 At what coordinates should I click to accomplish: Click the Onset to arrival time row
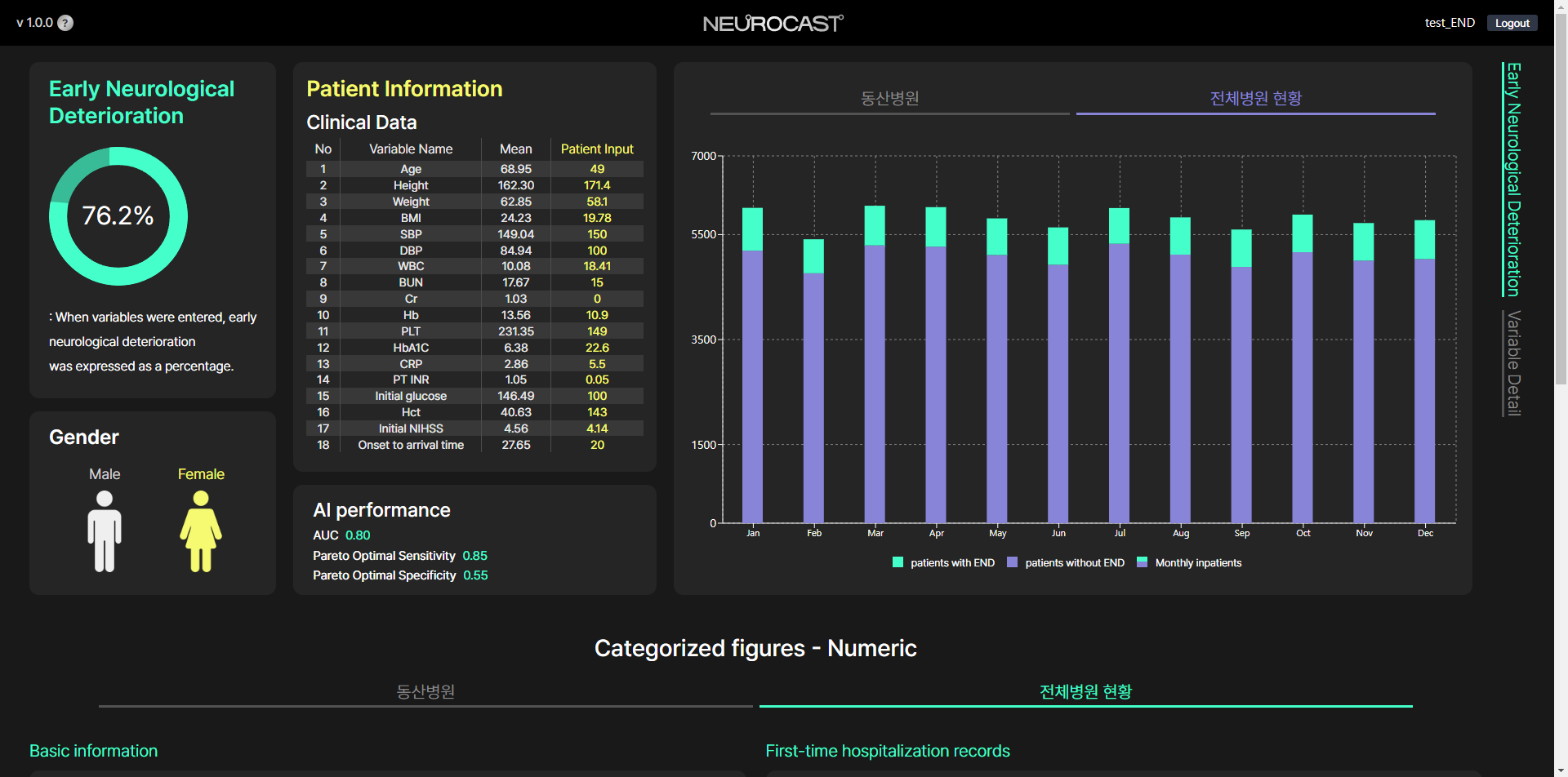point(474,445)
